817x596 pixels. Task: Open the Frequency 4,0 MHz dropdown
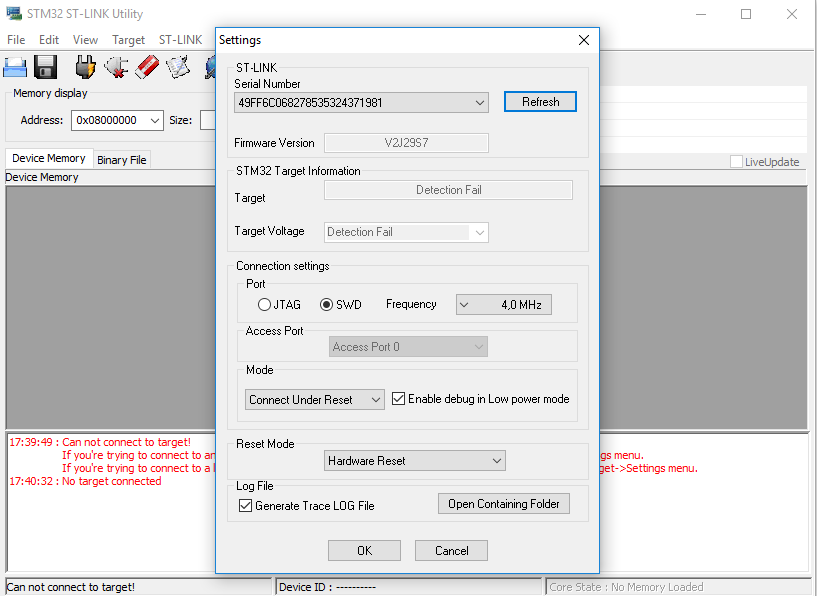503,304
